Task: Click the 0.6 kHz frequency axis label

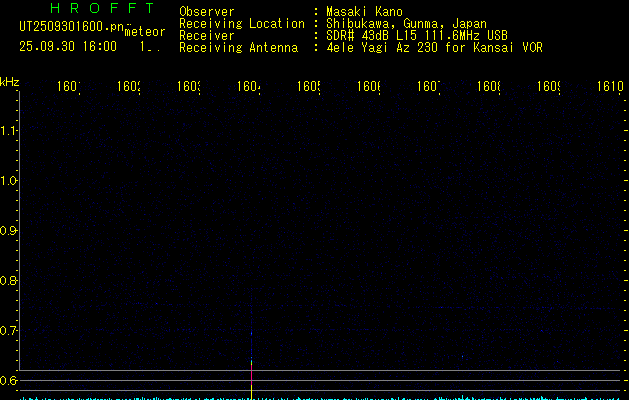Action: 9,381
